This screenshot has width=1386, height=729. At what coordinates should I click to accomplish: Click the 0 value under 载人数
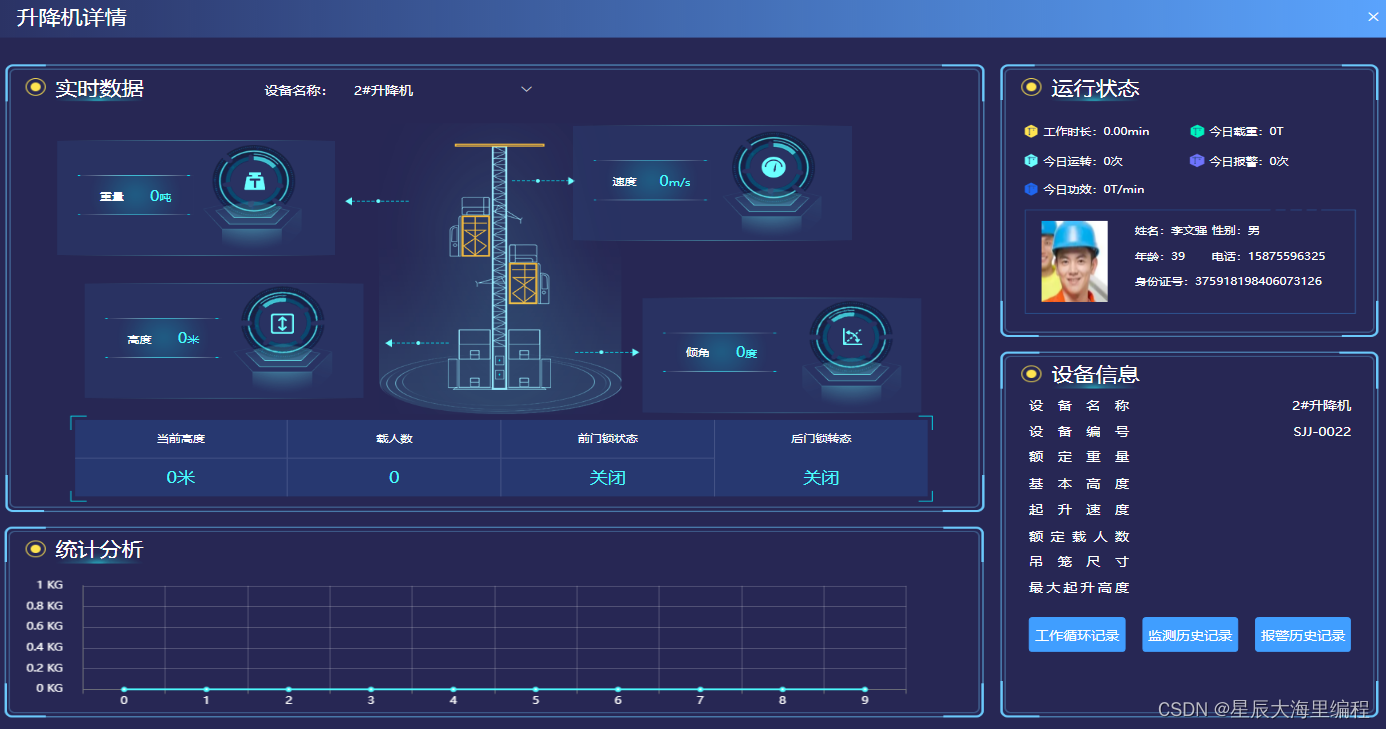pos(394,478)
